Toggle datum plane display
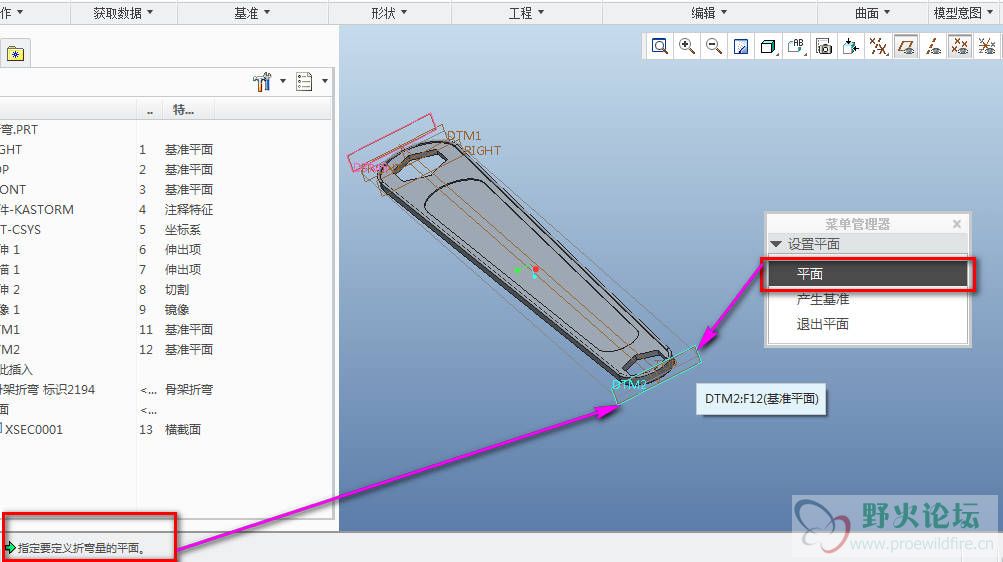The image size is (1003, 562). tap(906, 46)
